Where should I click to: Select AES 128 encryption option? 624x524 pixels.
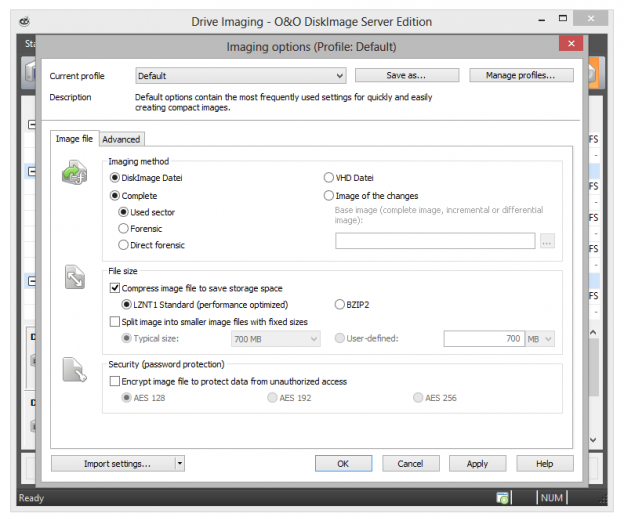click(x=126, y=397)
